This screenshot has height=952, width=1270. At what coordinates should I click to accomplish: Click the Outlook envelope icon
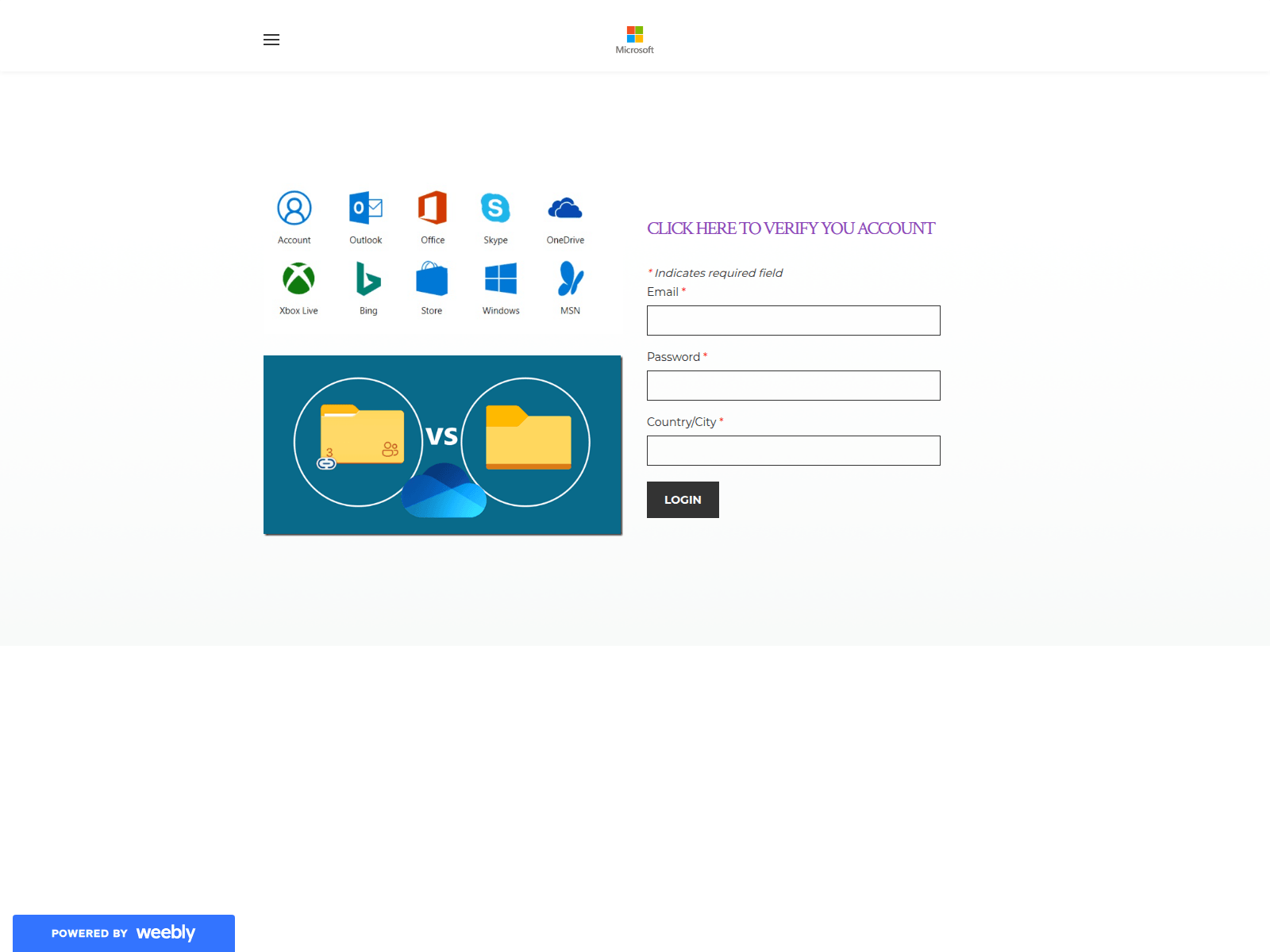(366, 208)
